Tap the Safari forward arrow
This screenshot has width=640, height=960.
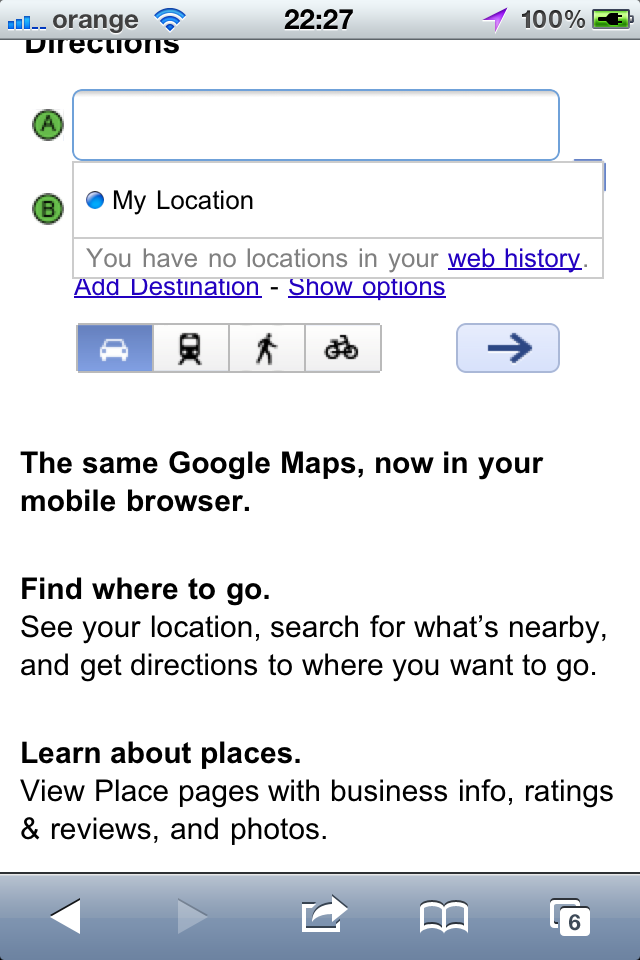coord(192,917)
